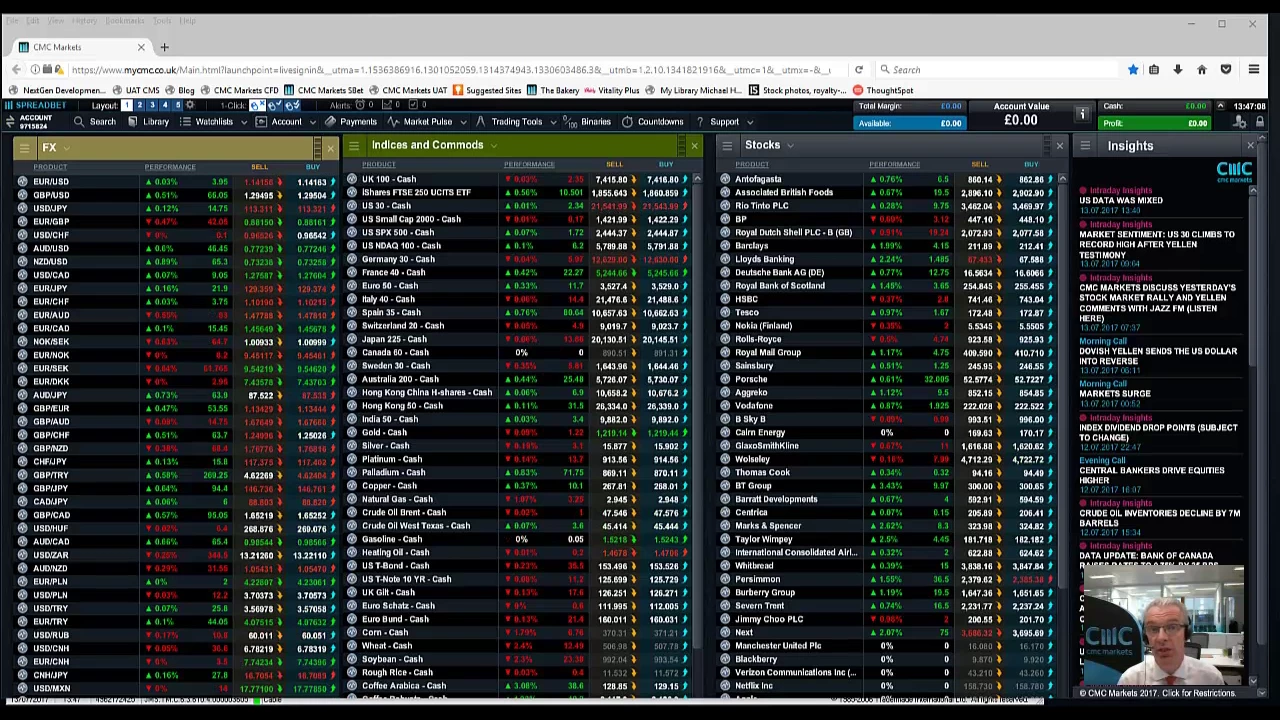Toggle the third 1-Click trading mode icon
The image size is (1280, 720).
[292, 105]
